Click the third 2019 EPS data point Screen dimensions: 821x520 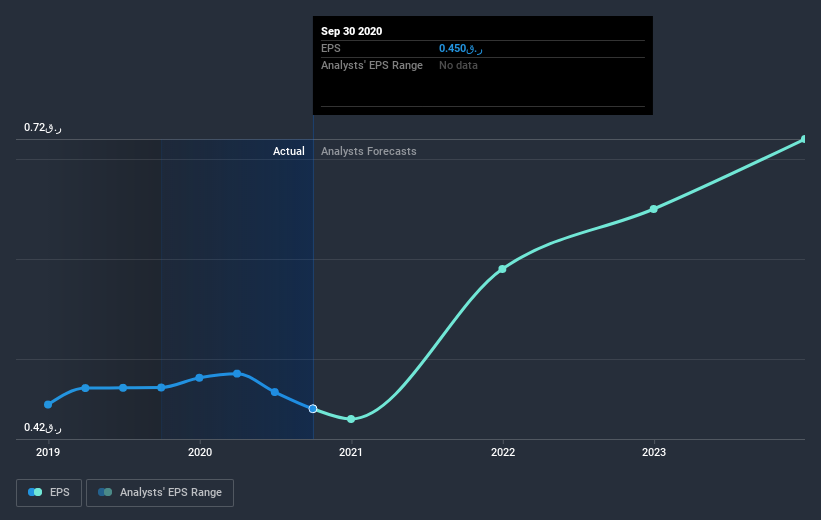pos(123,388)
